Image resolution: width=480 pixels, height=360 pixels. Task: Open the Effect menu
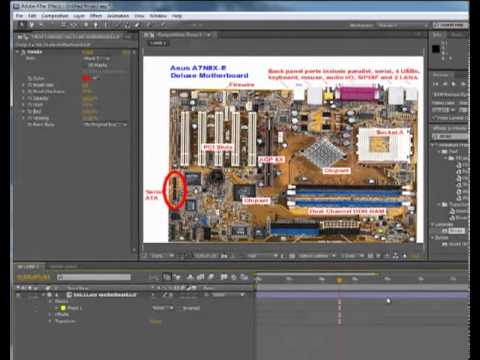[x=96, y=16]
